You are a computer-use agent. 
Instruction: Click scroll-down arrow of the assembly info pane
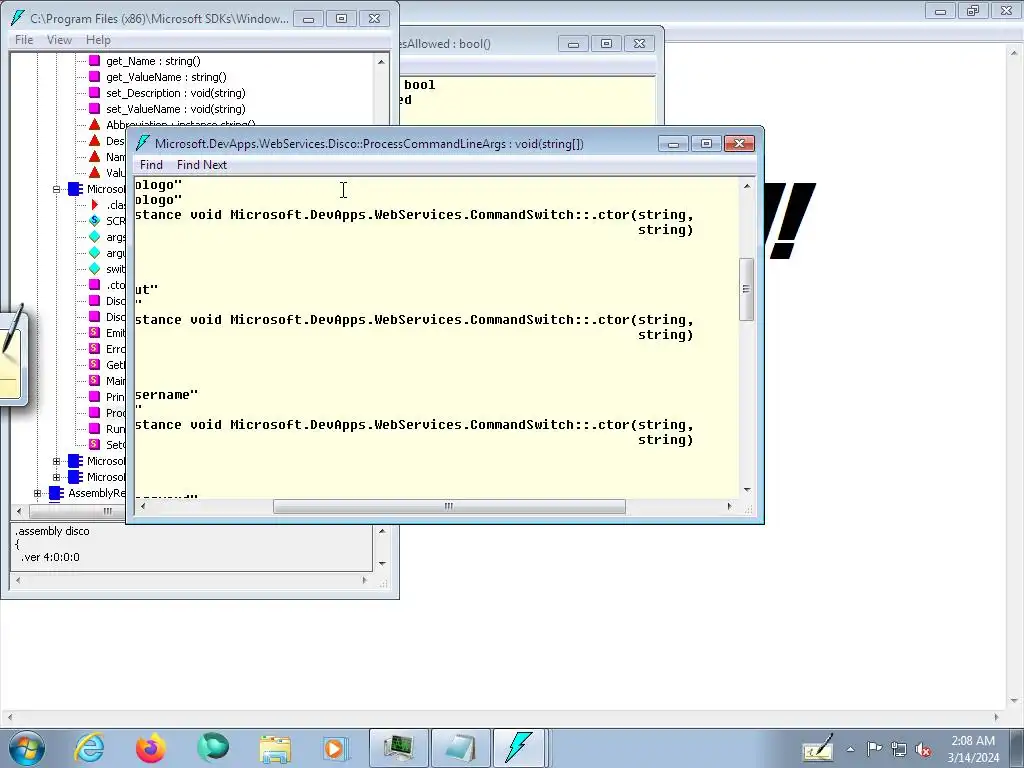point(382,564)
